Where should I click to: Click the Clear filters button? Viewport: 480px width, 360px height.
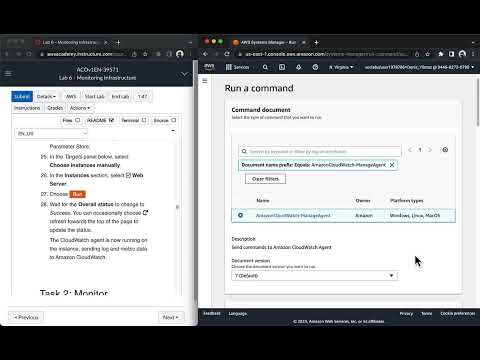pyautogui.click(x=265, y=179)
